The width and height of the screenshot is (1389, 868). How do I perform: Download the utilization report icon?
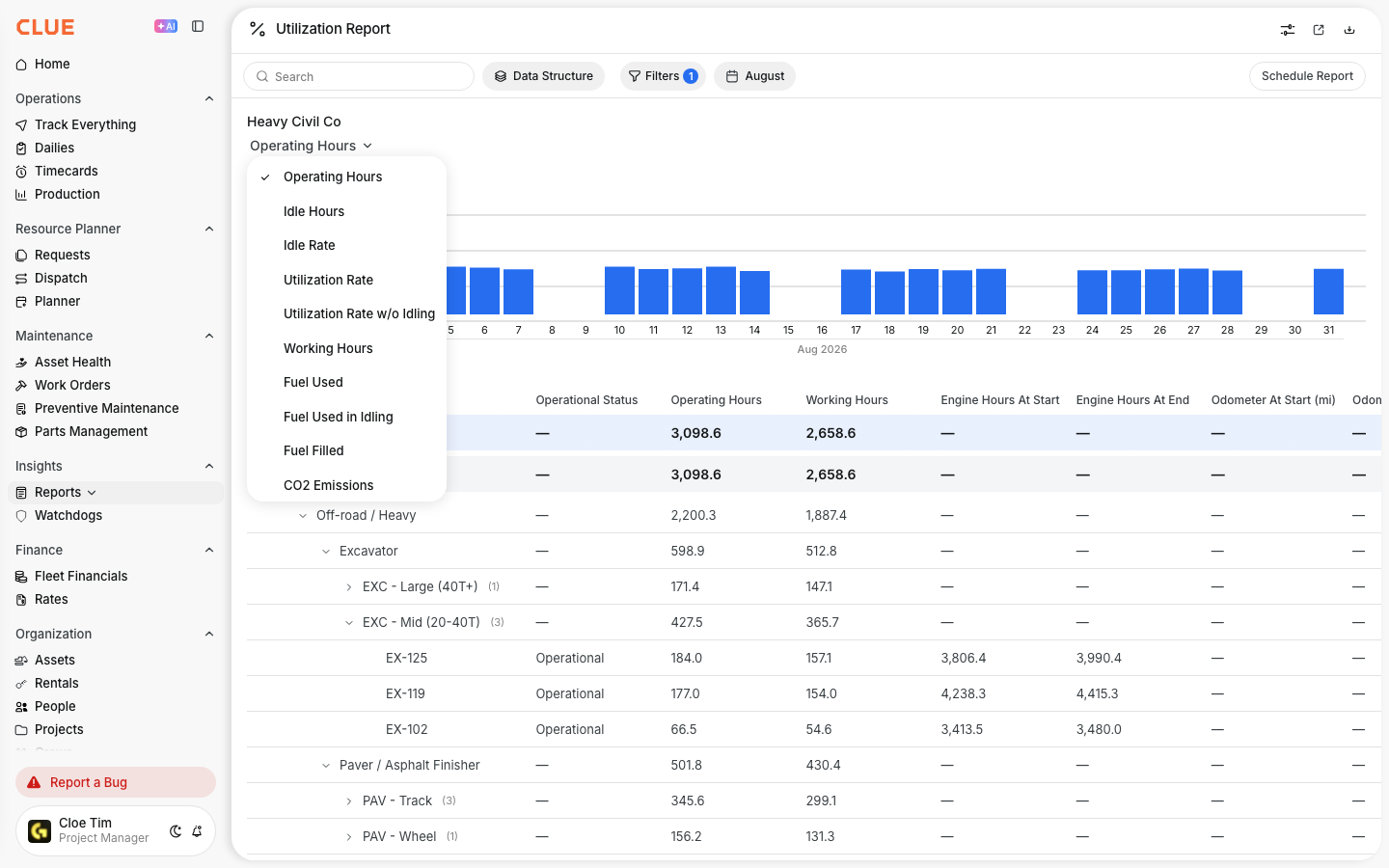point(1349,30)
